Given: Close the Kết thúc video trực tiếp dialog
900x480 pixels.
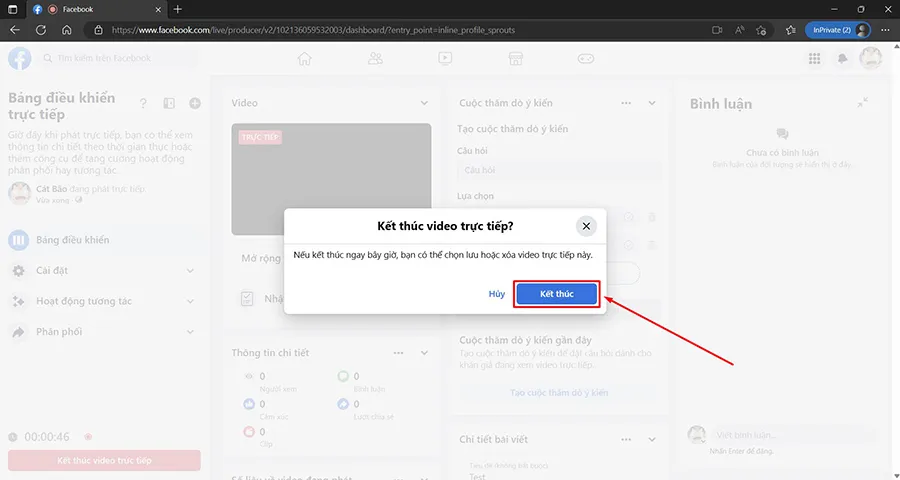Looking at the screenshot, I should click(586, 226).
